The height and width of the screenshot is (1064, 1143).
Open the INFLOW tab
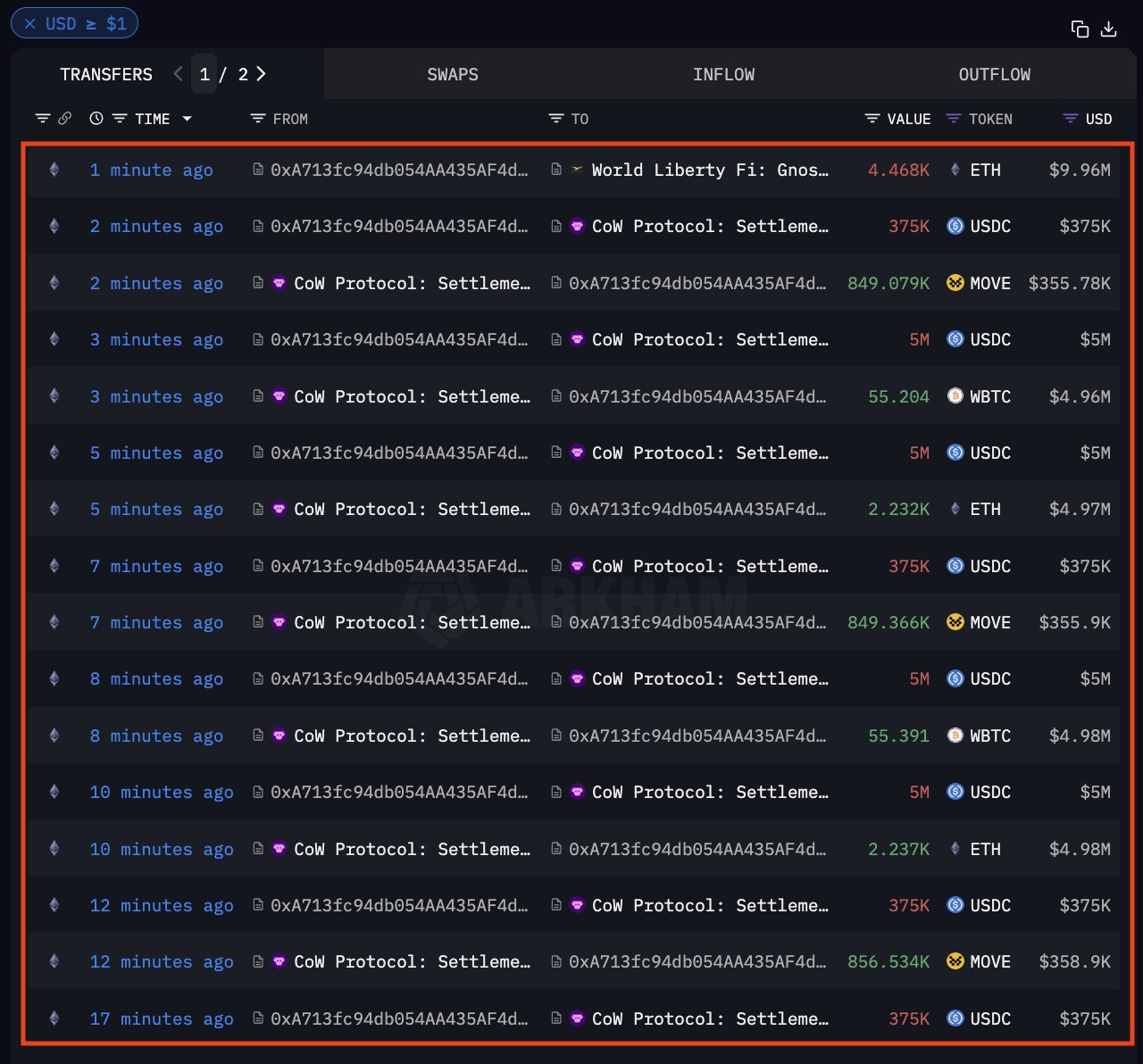pyautogui.click(x=723, y=75)
